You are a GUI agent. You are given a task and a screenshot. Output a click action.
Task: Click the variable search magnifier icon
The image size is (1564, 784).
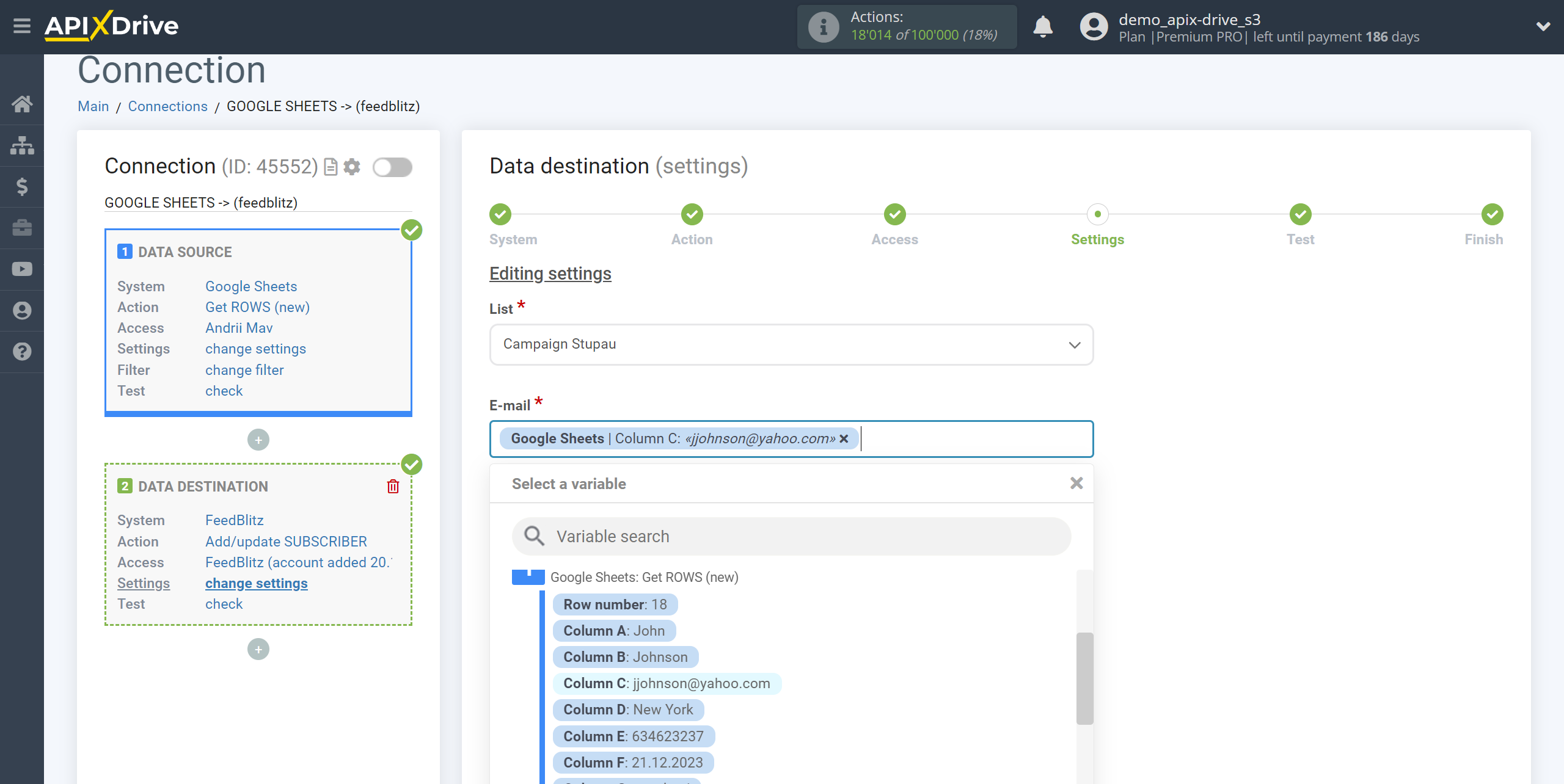(535, 536)
